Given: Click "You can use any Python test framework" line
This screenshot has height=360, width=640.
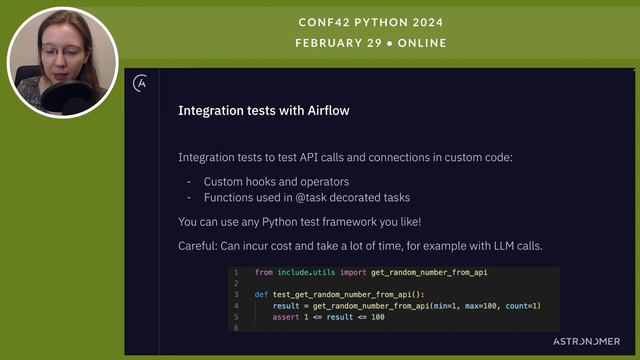Looking at the screenshot, I should 300,222.
